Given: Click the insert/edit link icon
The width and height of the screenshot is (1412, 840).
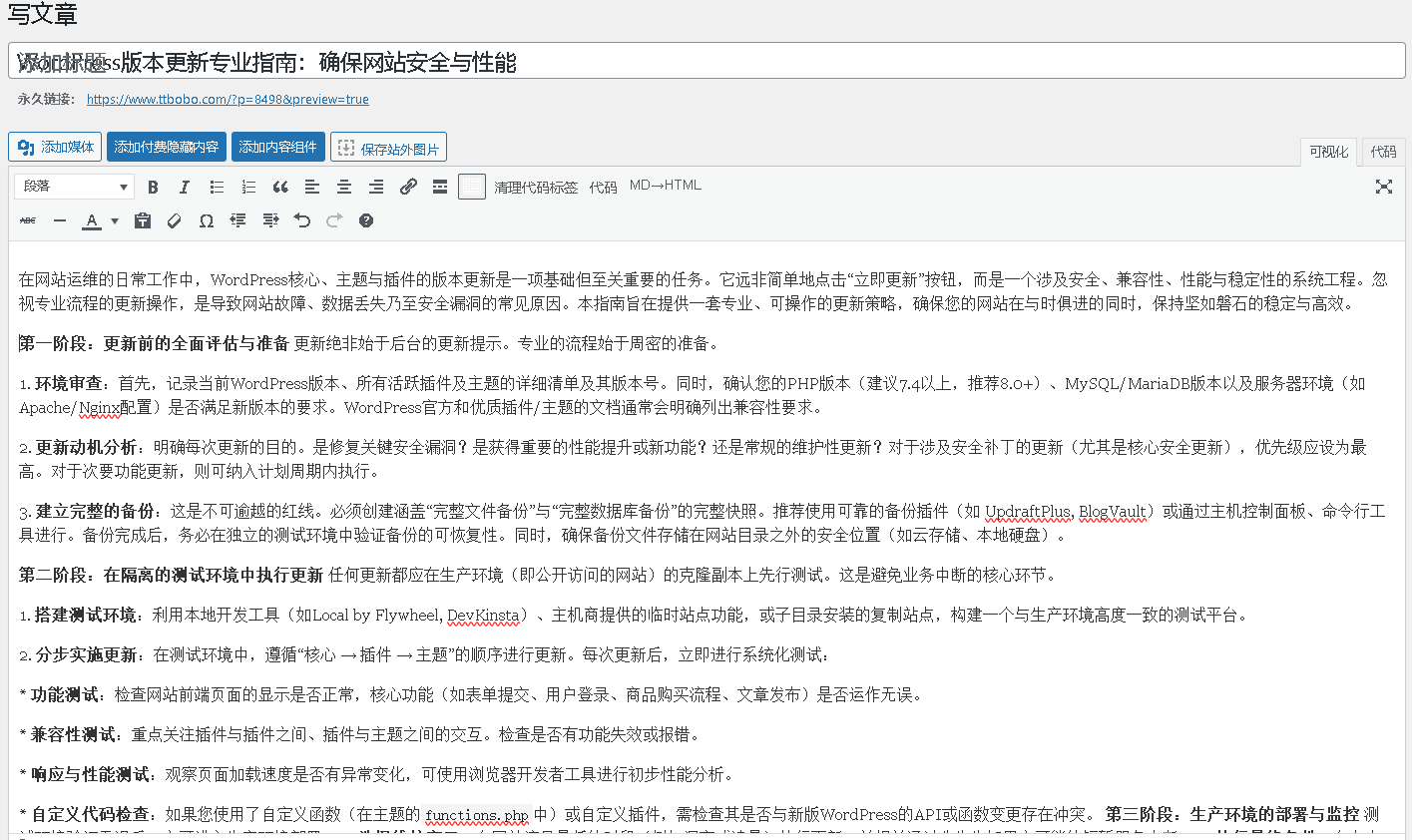Looking at the screenshot, I should [x=408, y=187].
